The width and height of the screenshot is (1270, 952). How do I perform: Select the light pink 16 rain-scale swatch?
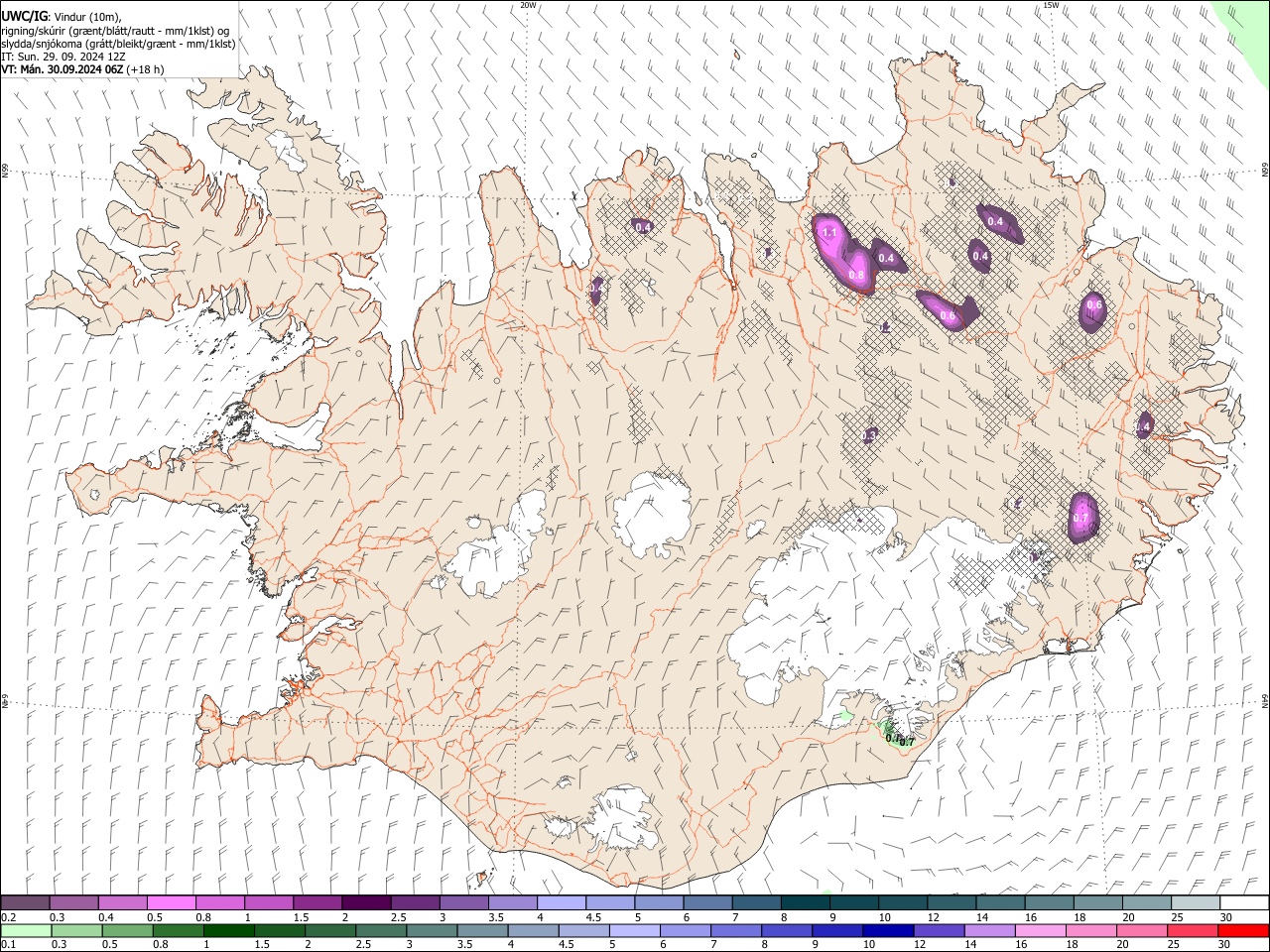[1041, 930]
